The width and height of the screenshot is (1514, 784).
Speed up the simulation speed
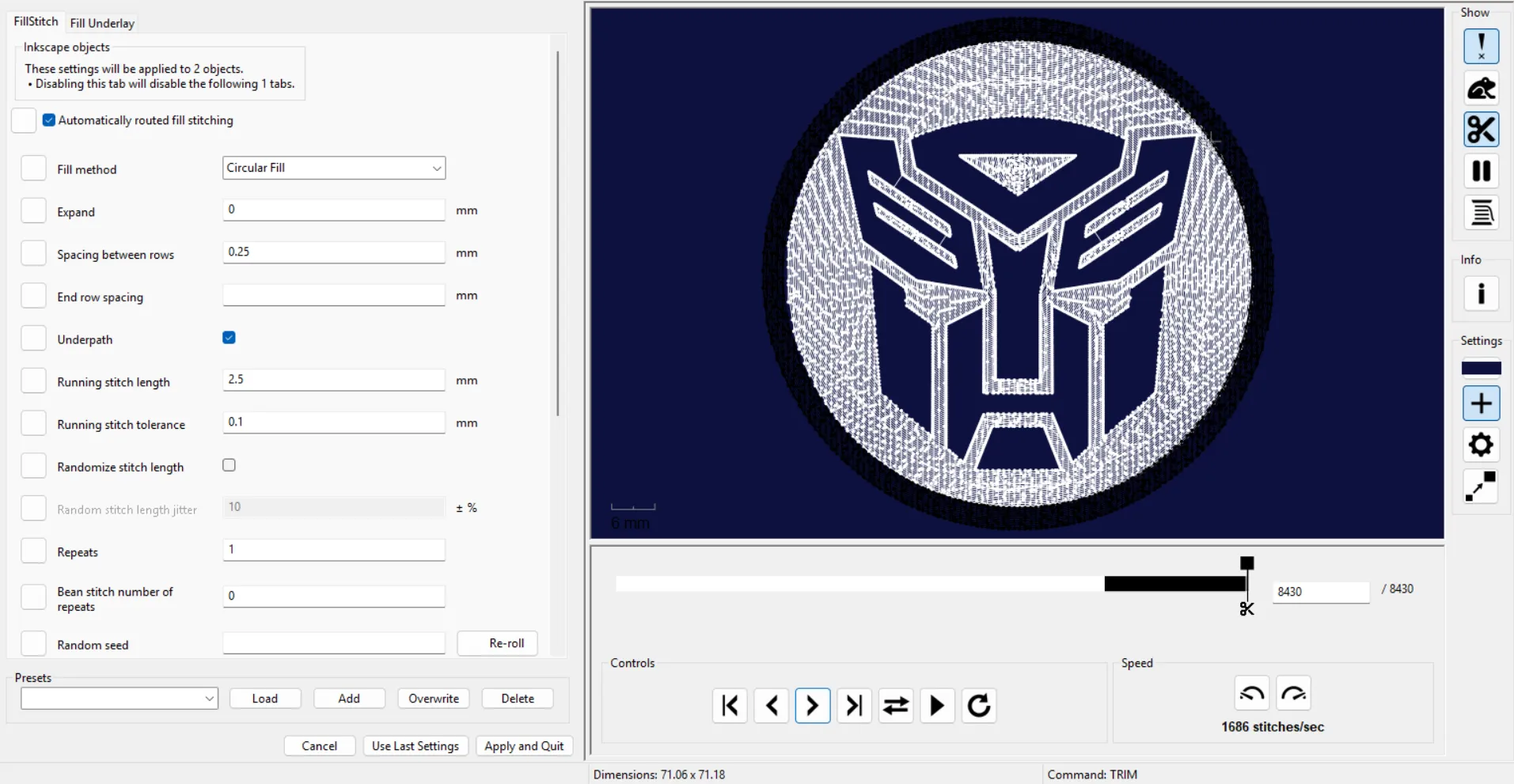click(x=1294, y=694)
